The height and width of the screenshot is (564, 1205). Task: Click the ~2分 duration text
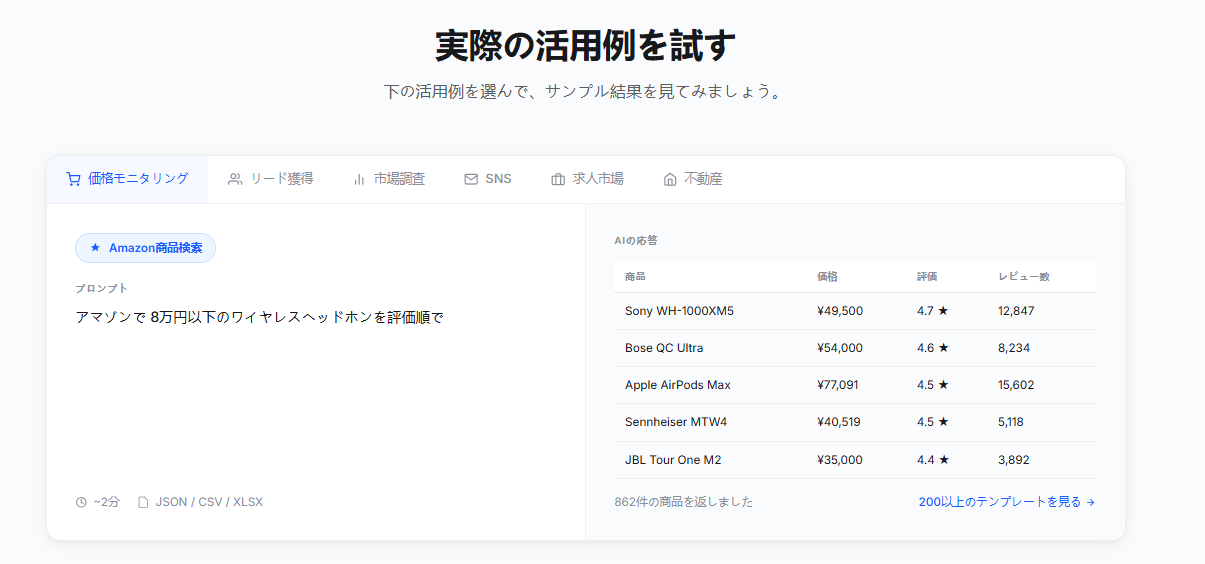pos(106,502)
